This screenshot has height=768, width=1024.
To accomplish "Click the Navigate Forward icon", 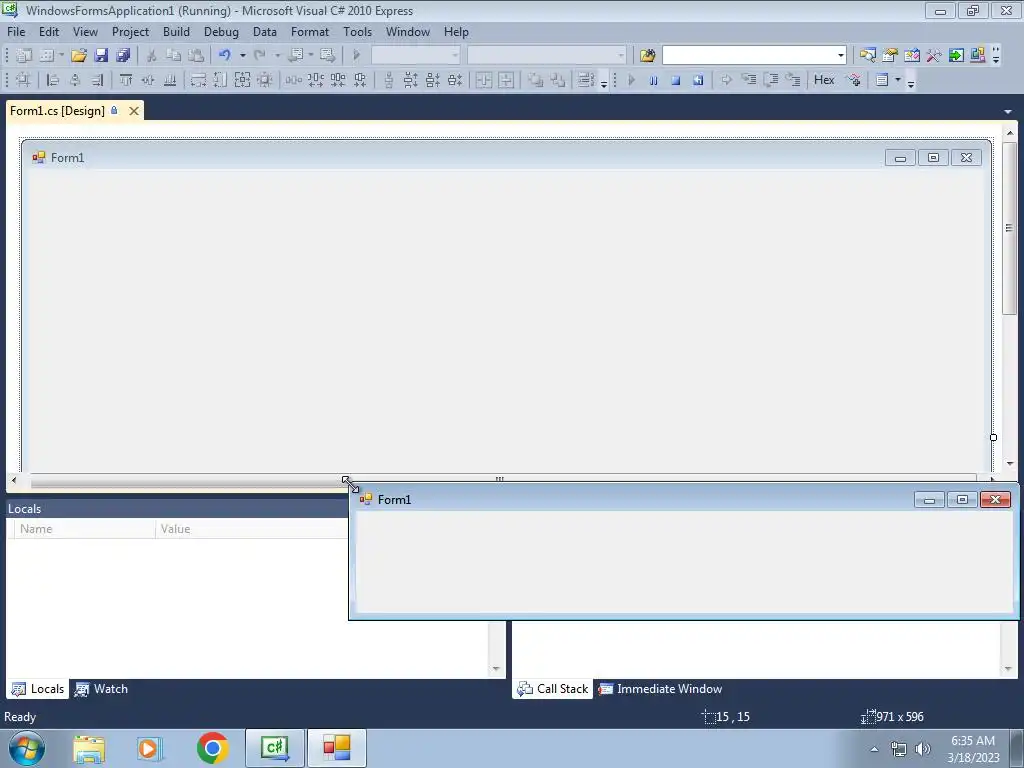I will point(328,56).
